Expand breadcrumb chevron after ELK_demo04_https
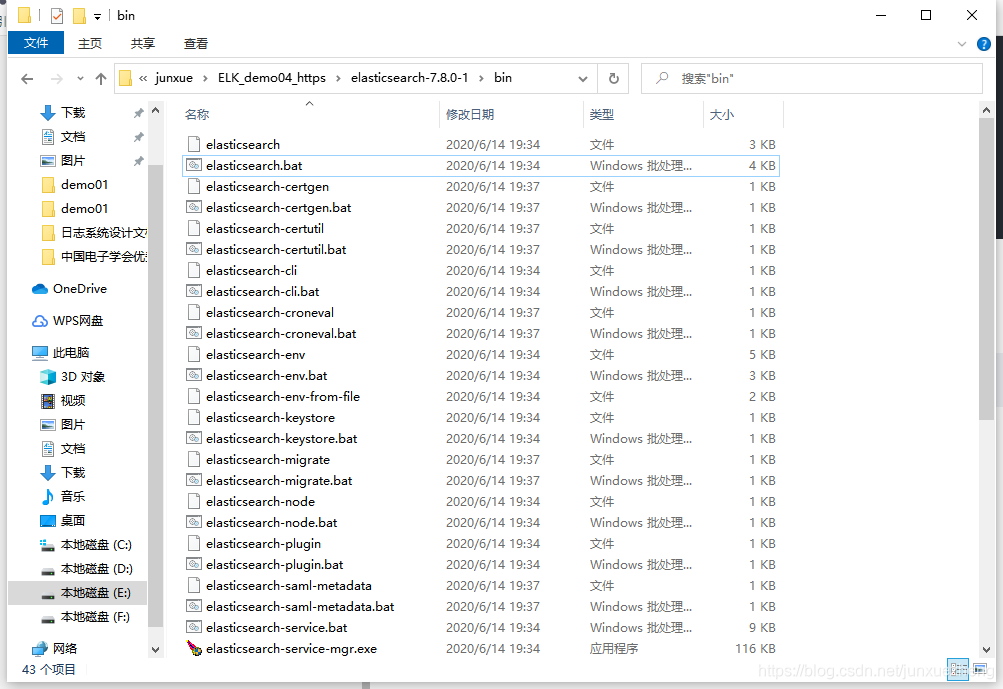The width and height of the screenshot is (1003, 689). 338,78
